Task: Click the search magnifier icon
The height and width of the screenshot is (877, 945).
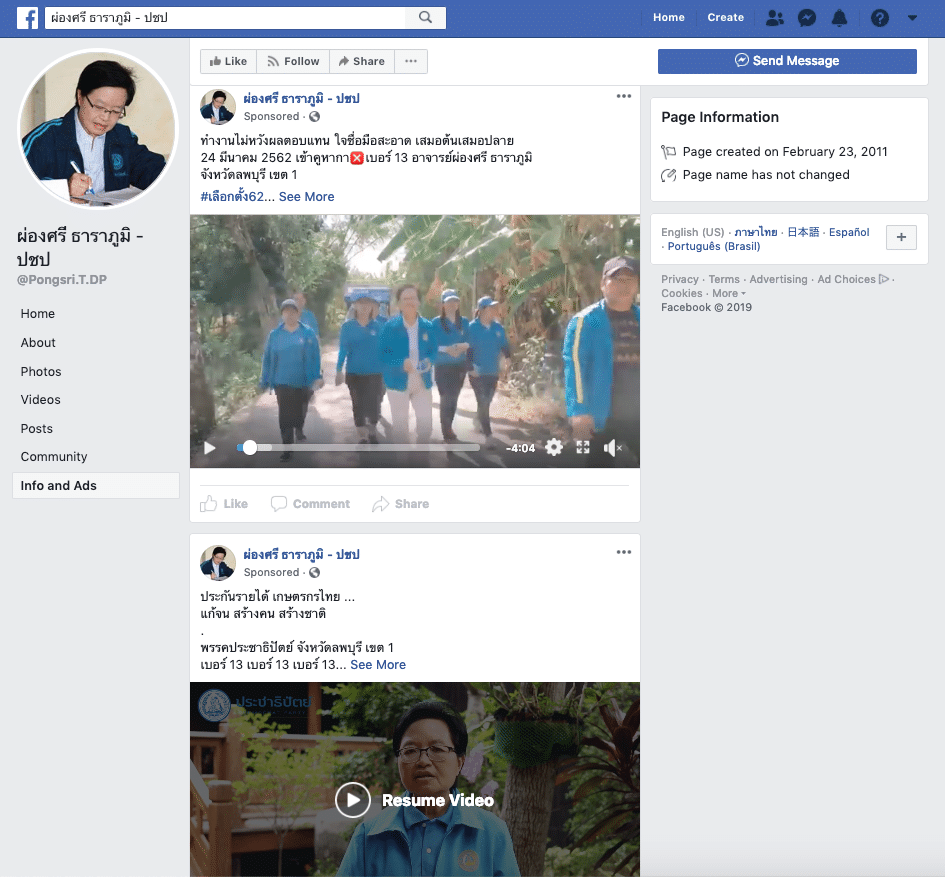Action: pyautogui.click(x=425, y=17)
